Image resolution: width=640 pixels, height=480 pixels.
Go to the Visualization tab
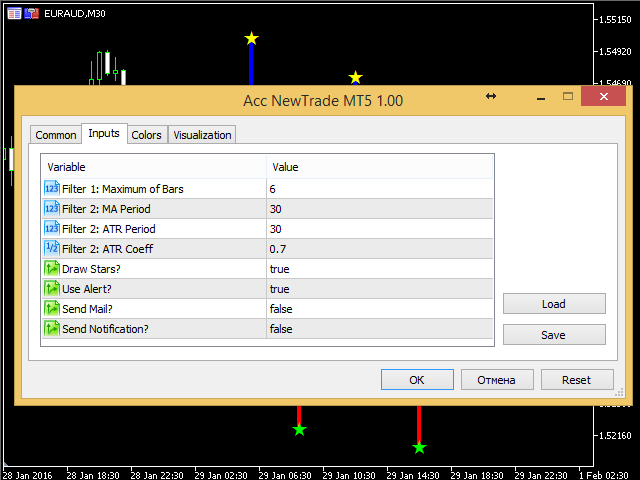coord(202,135)
